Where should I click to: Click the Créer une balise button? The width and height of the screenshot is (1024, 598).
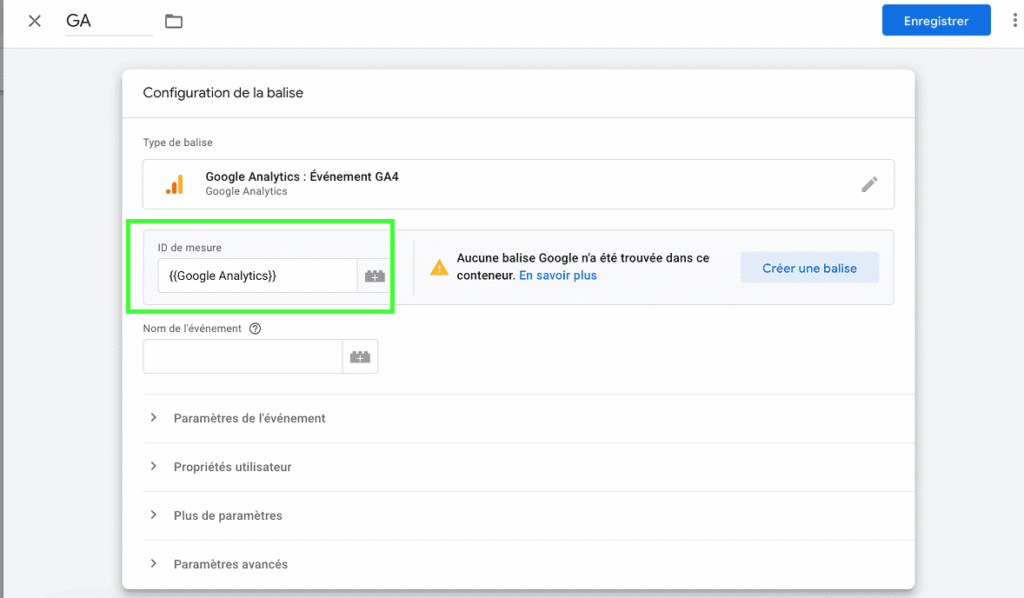809,268
